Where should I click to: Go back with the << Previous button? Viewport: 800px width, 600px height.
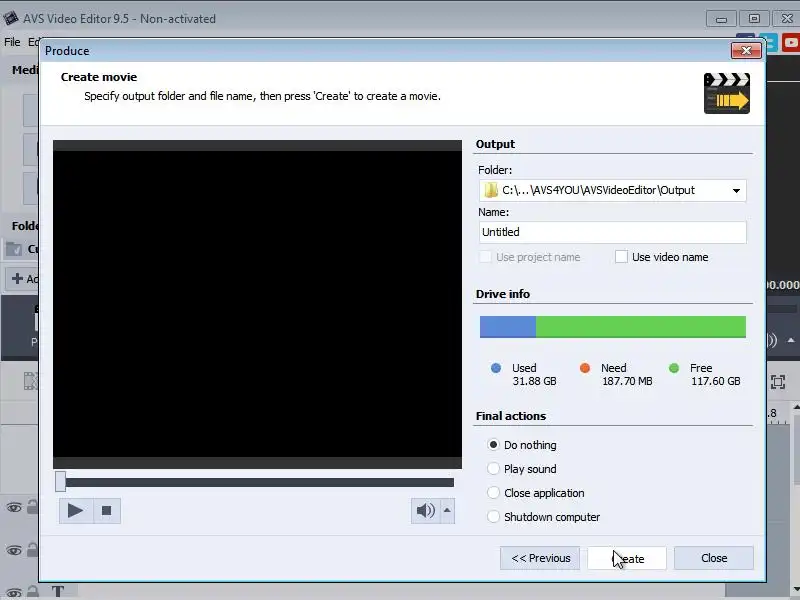coord(540,558)
